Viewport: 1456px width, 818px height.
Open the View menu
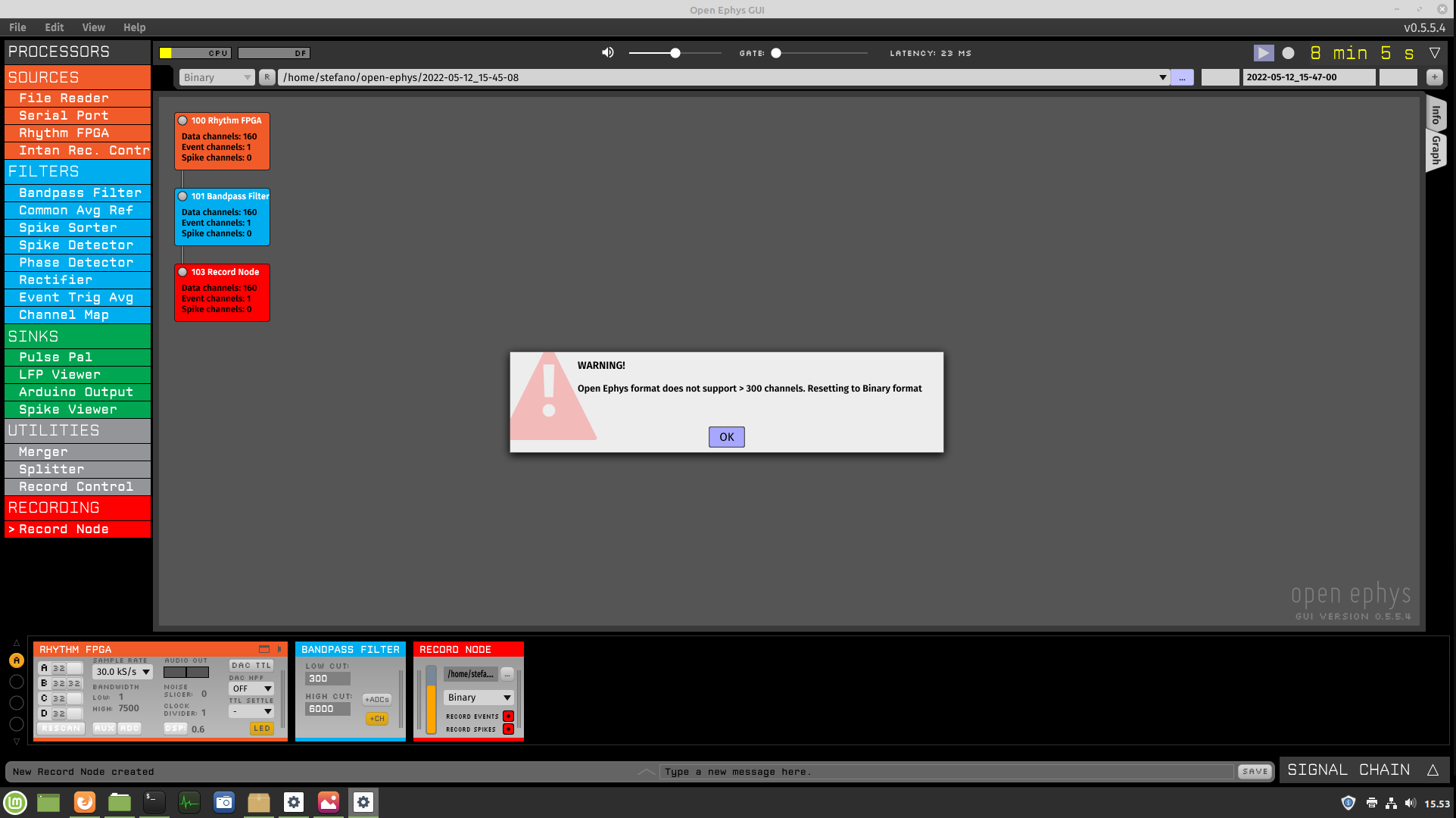tap(94, 27)
